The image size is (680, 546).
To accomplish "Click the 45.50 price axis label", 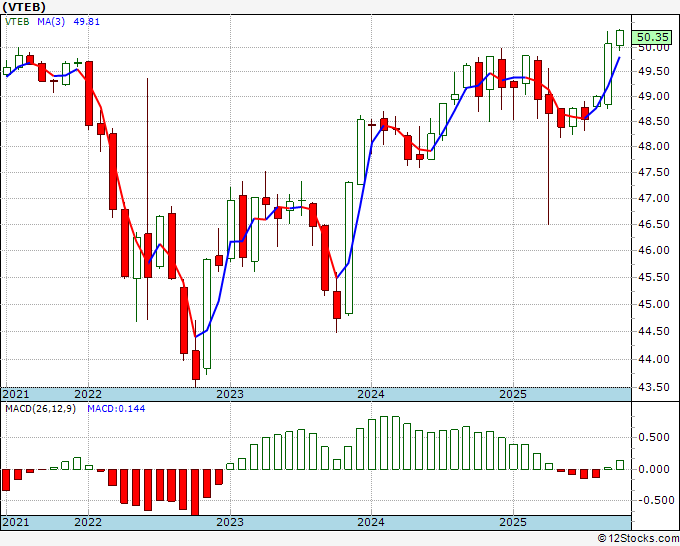I will tap(654, 277).
